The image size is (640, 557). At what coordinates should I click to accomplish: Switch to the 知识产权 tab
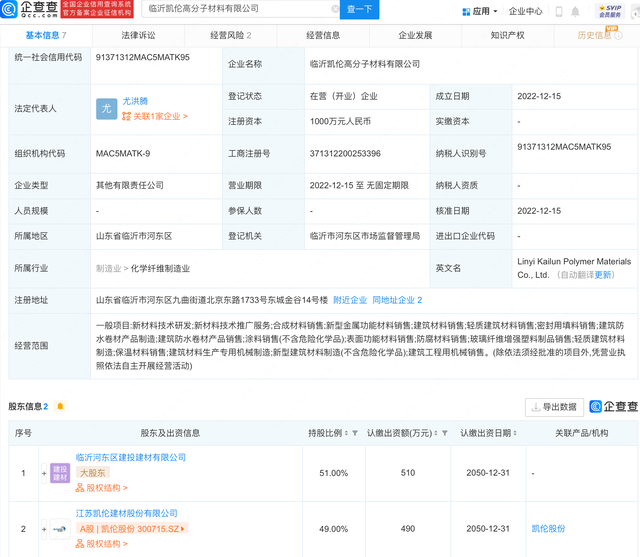[510, 35]
